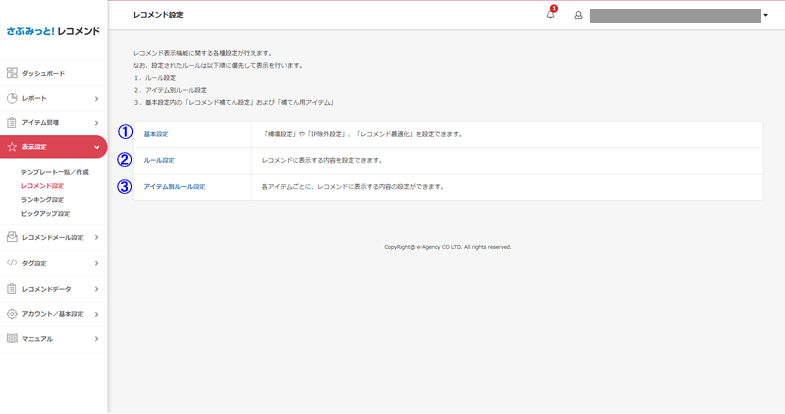785x414 pixels.
Task: Click the 基本設定 description text
Action: click(x=362, y=134)
